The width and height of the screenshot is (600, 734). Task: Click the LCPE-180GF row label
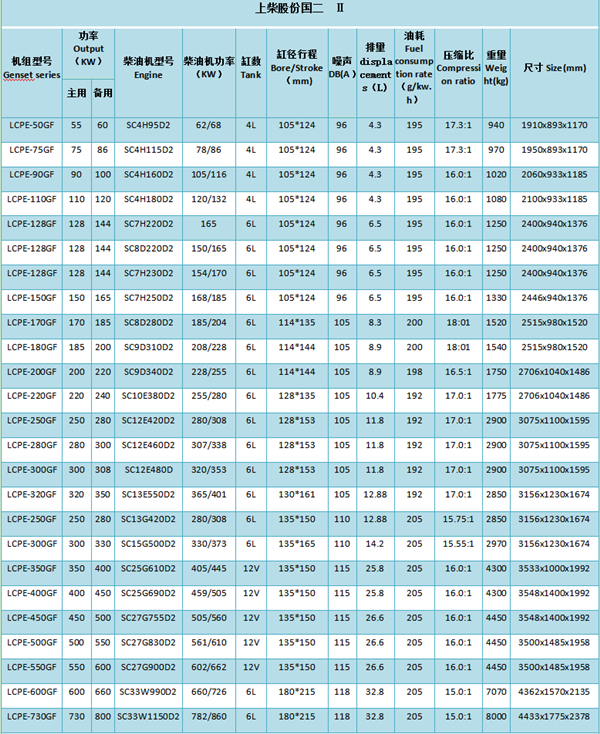pyautogui.click(x=31, y=345)
